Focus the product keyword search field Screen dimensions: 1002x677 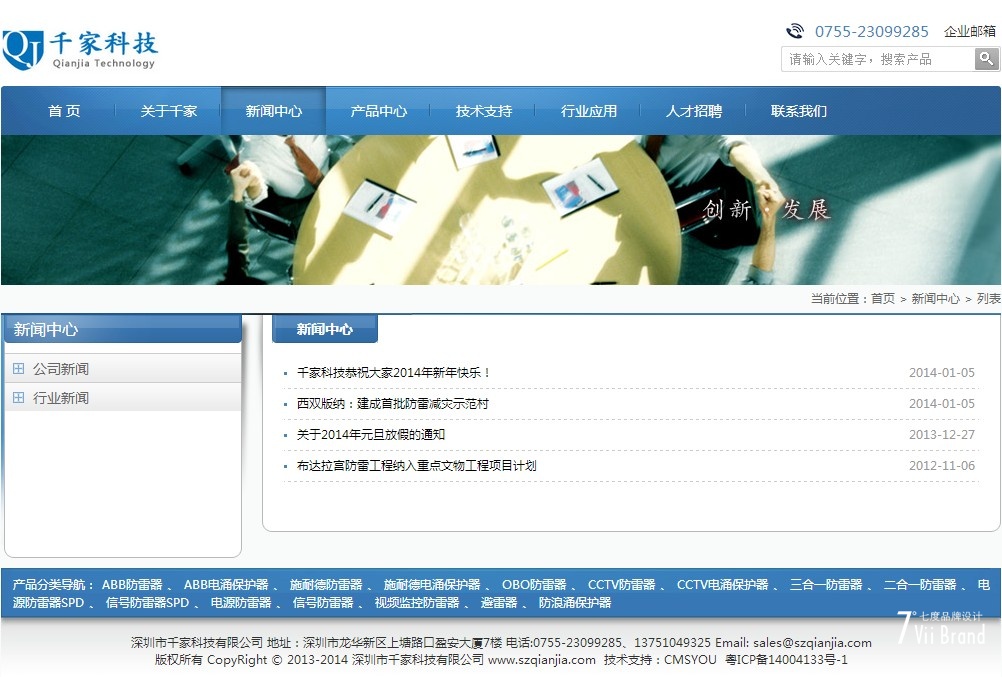(876, 59)
